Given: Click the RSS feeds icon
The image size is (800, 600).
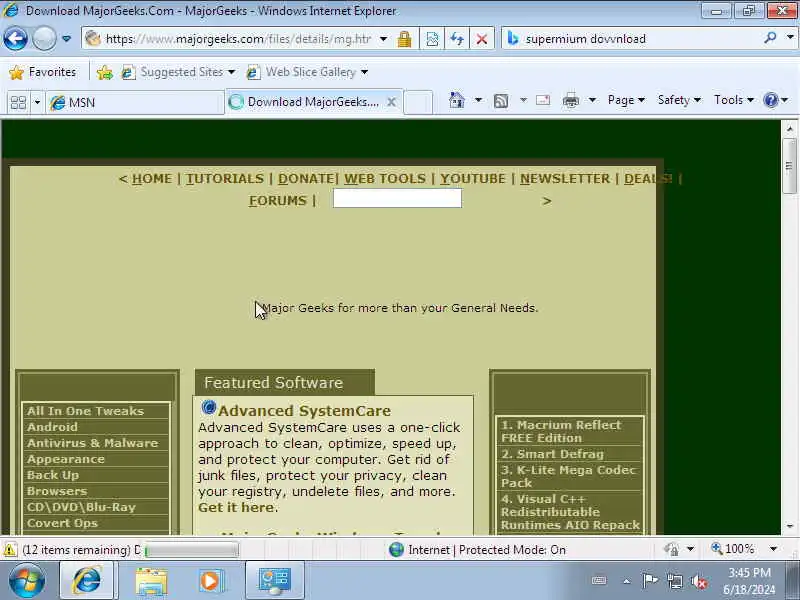Looking at the screenshot, I should point(501,101).
